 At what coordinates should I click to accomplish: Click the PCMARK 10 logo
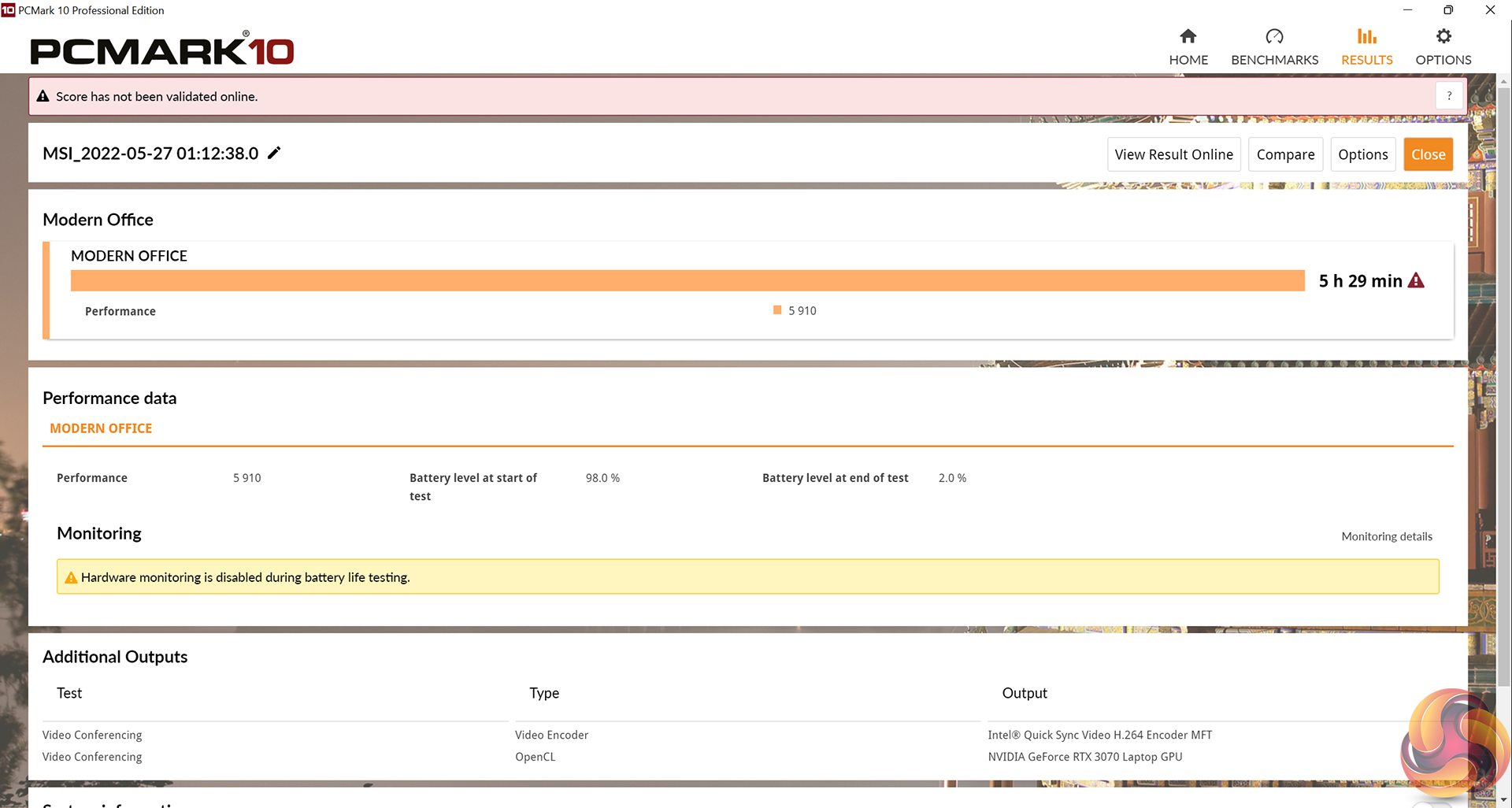coord(162,50)
